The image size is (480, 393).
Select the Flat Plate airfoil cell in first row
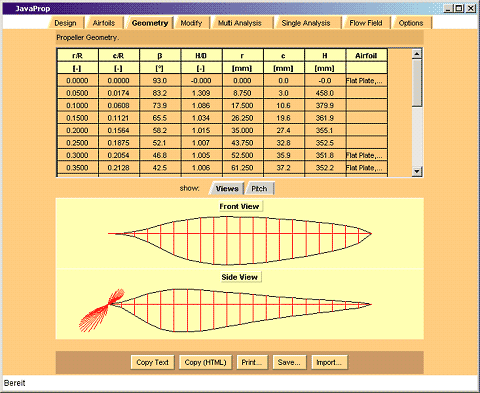click(366, 81)
